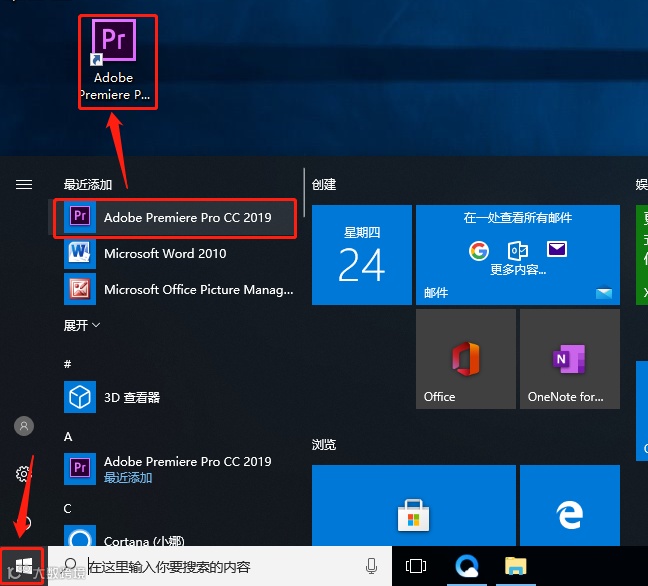Click the Start menu hamburger icon
The height and width of the screenshot is (586, 648).
[24, 184]
